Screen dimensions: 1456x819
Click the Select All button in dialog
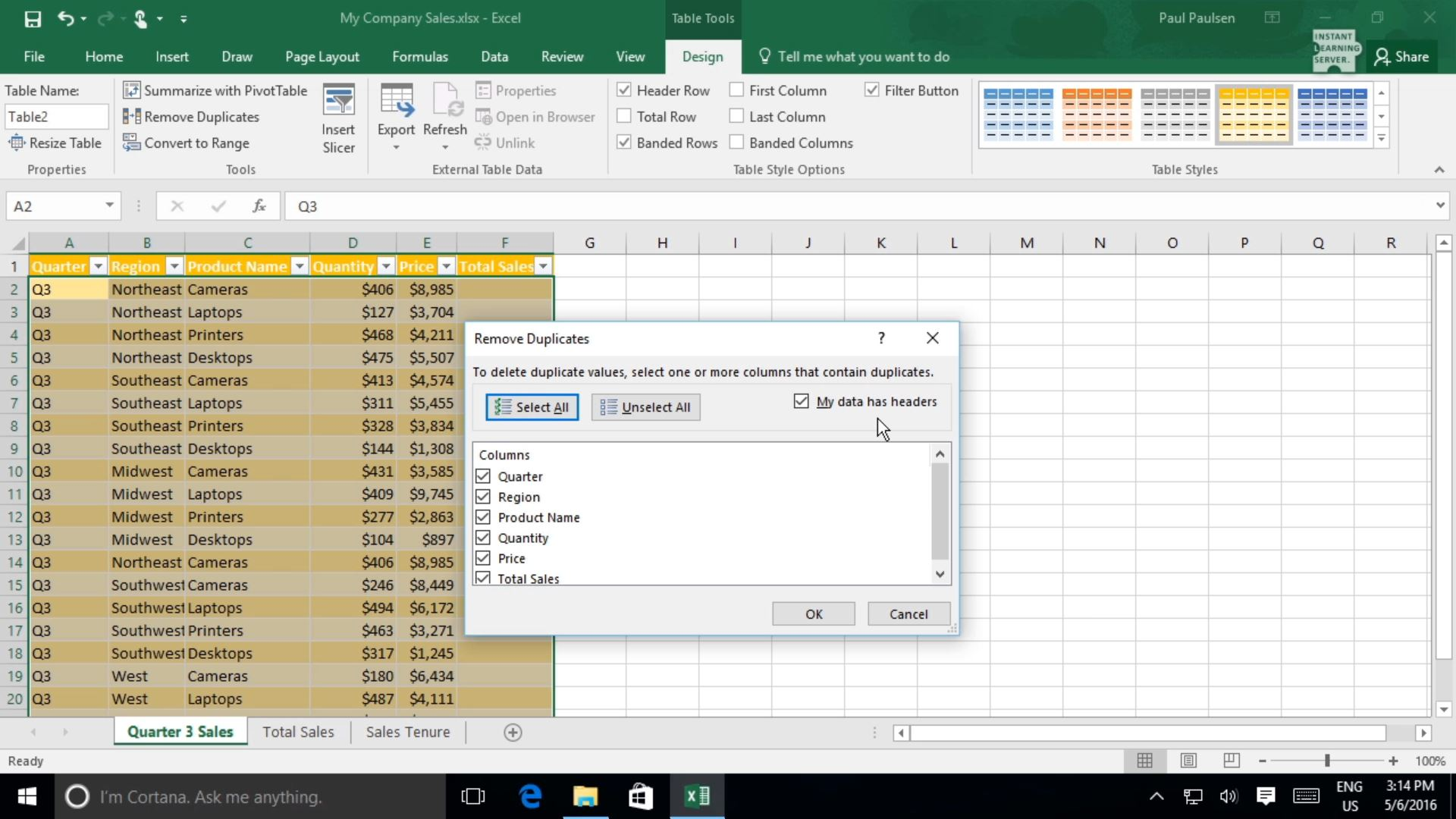(531, 406)
